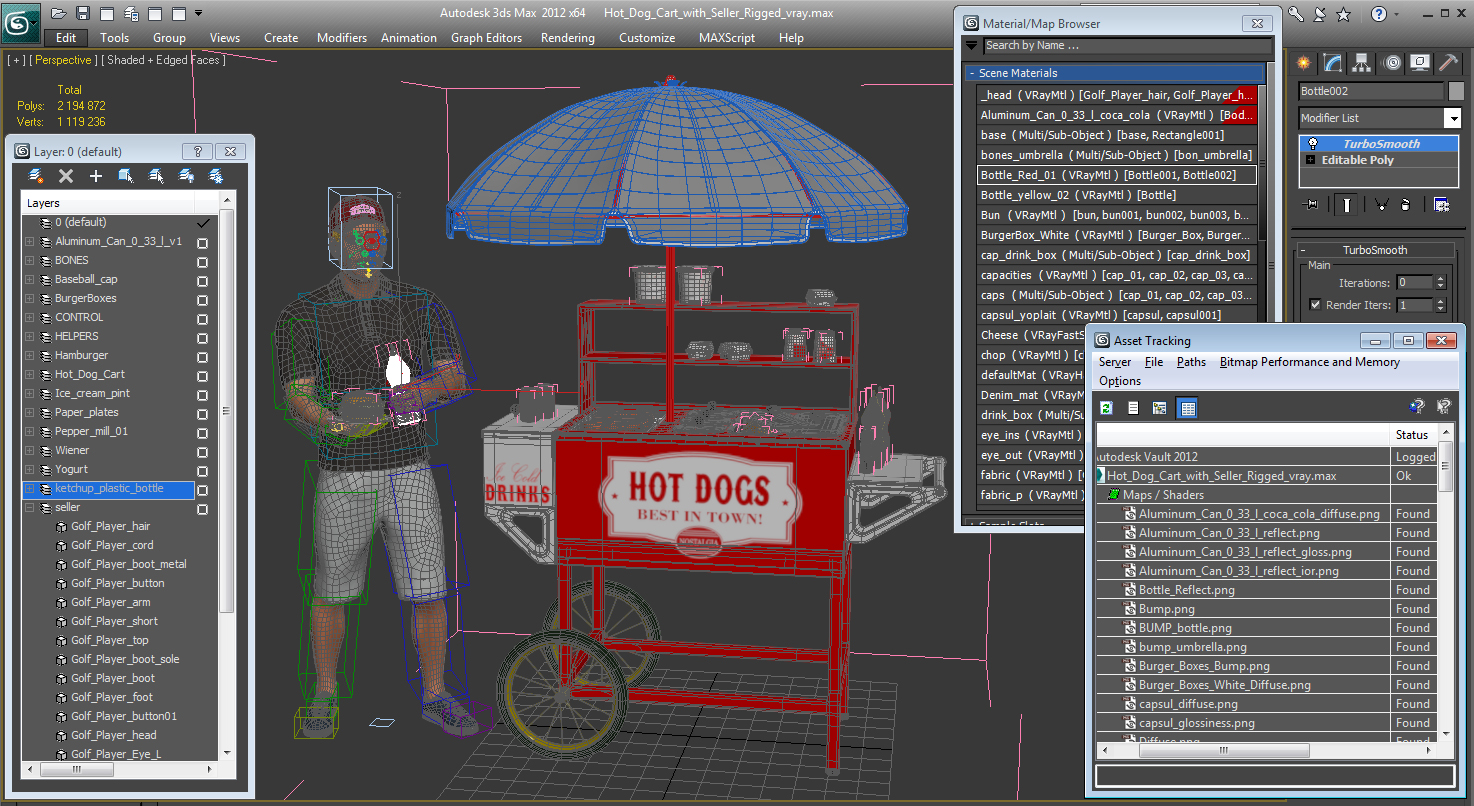This screenshot has height=806, width=1474.
Task: Toggle the Hot_Dog_Cart layer checkbox
Action: pos(202,375)
